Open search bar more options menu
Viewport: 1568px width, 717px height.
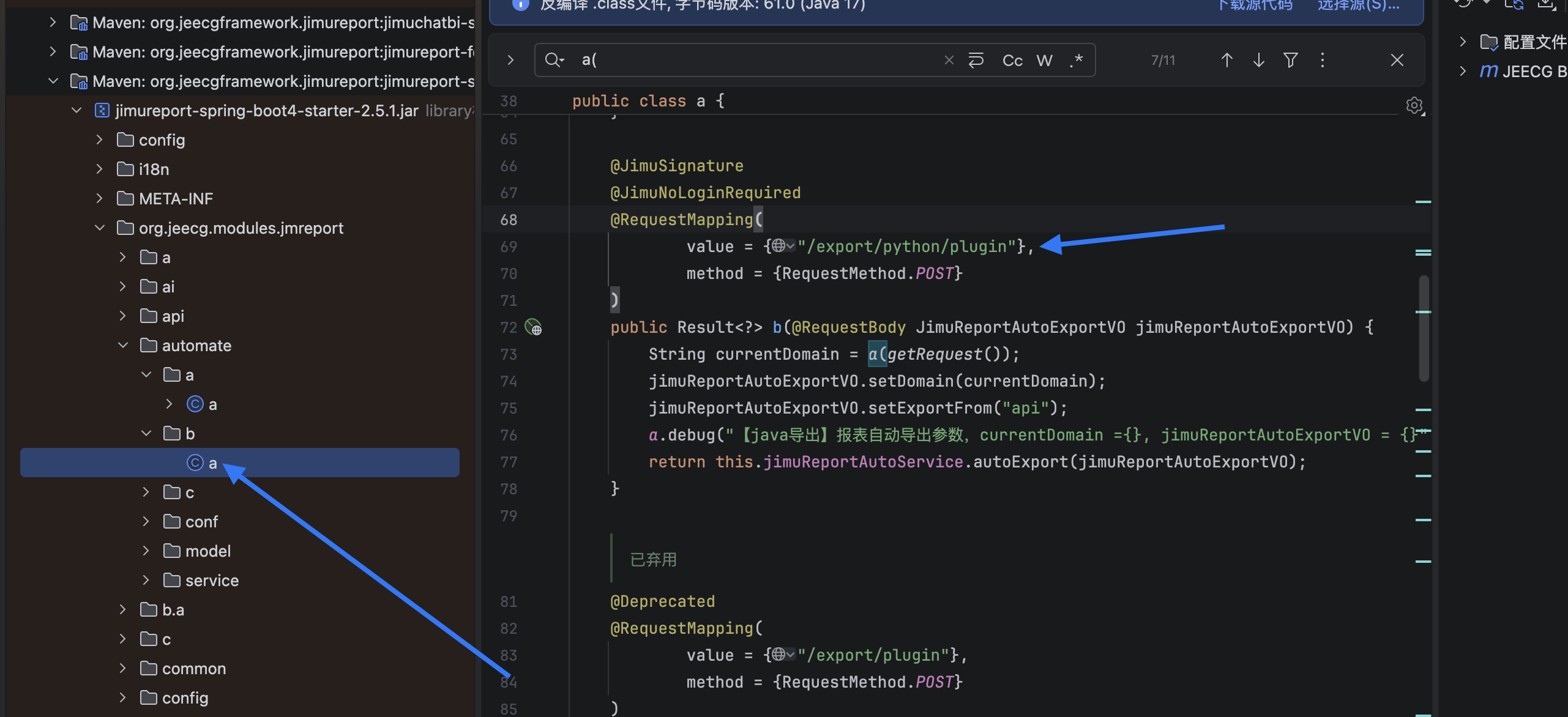[x=1322, y=60]
